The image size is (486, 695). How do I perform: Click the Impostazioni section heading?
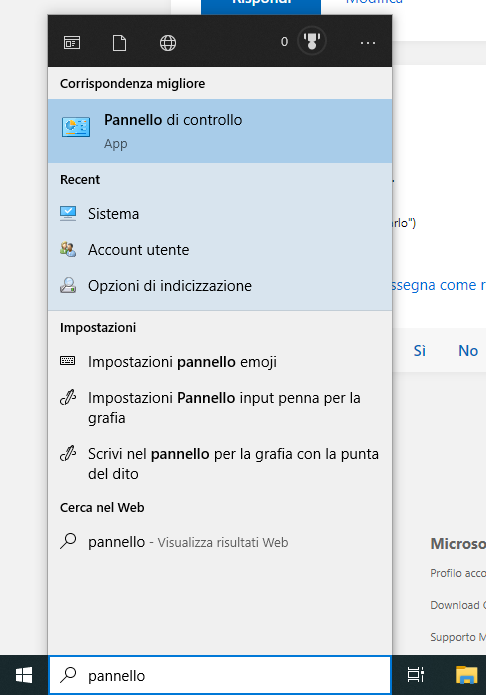pos(98,328)
